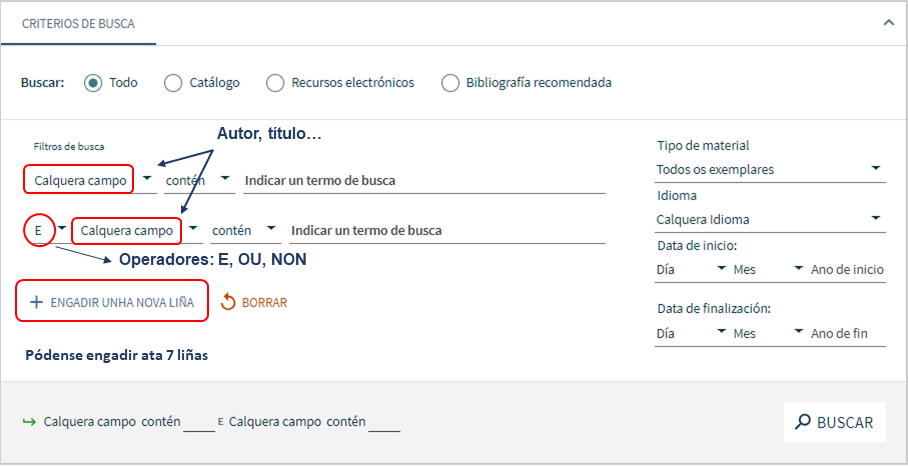908x466 pixels.
Task: Open the start date Día dropdown
Action: (691, 269)
